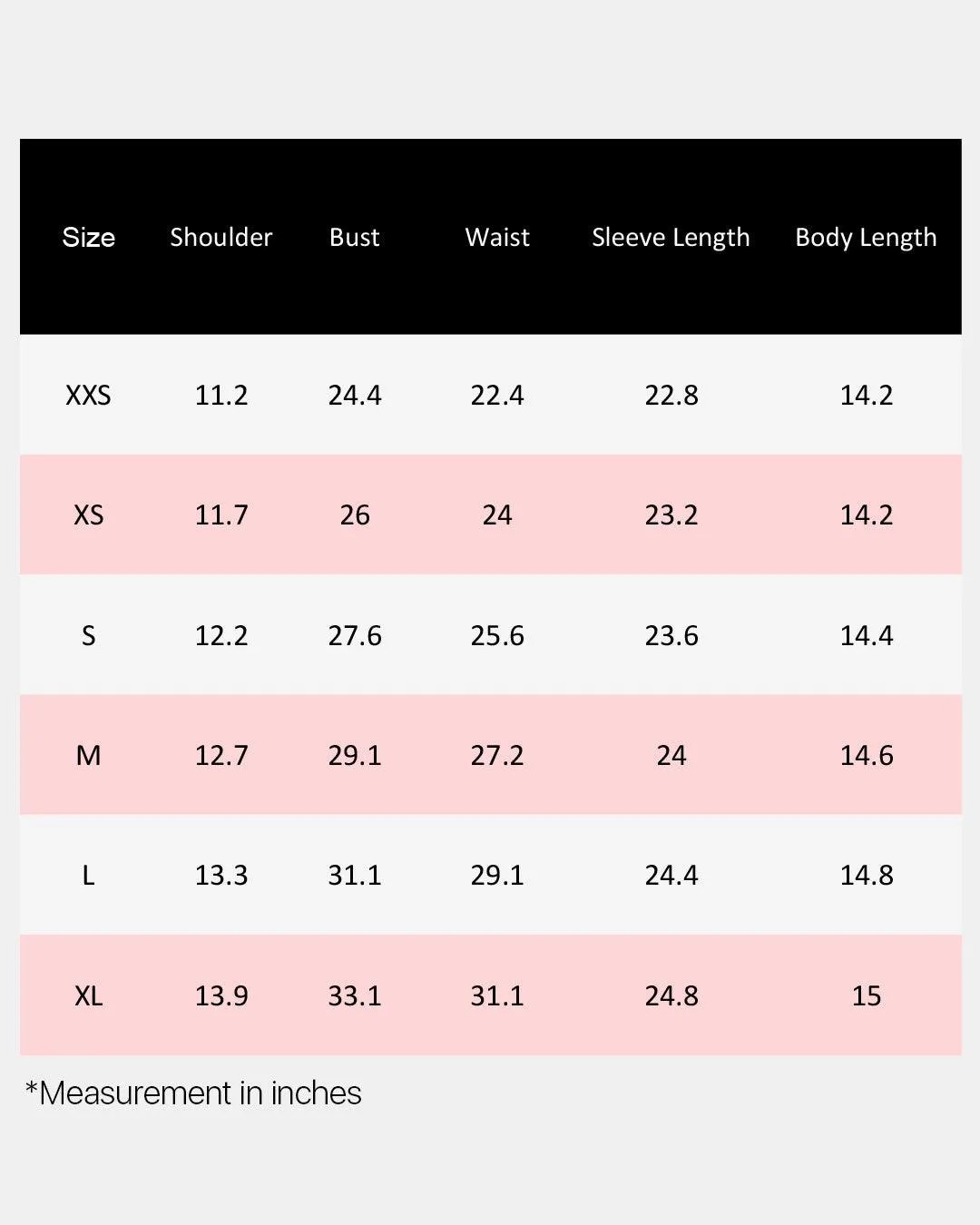This screenshot has height=1225, width=980.
Task: Select the L size label
Action: tap(88, 875)
